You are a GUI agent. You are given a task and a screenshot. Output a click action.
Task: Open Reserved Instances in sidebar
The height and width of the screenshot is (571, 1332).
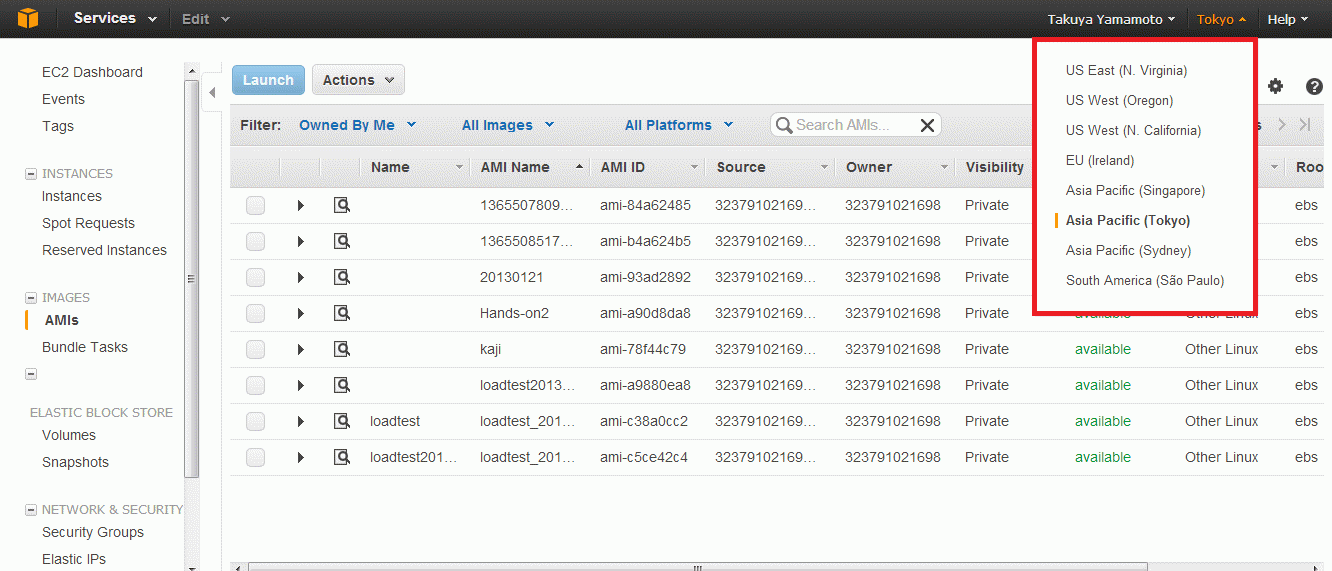tap(104, 250)
